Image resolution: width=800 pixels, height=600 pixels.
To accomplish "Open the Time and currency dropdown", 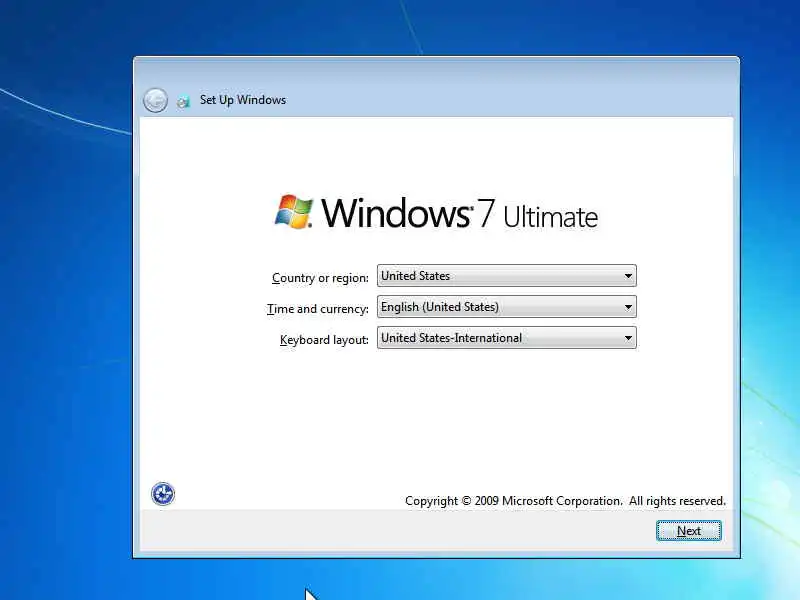I will (x=507, y=307).
